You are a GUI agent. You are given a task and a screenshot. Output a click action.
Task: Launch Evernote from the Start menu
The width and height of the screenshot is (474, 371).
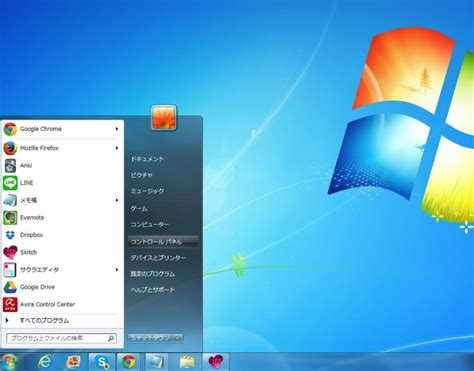[x=62, y=218]
